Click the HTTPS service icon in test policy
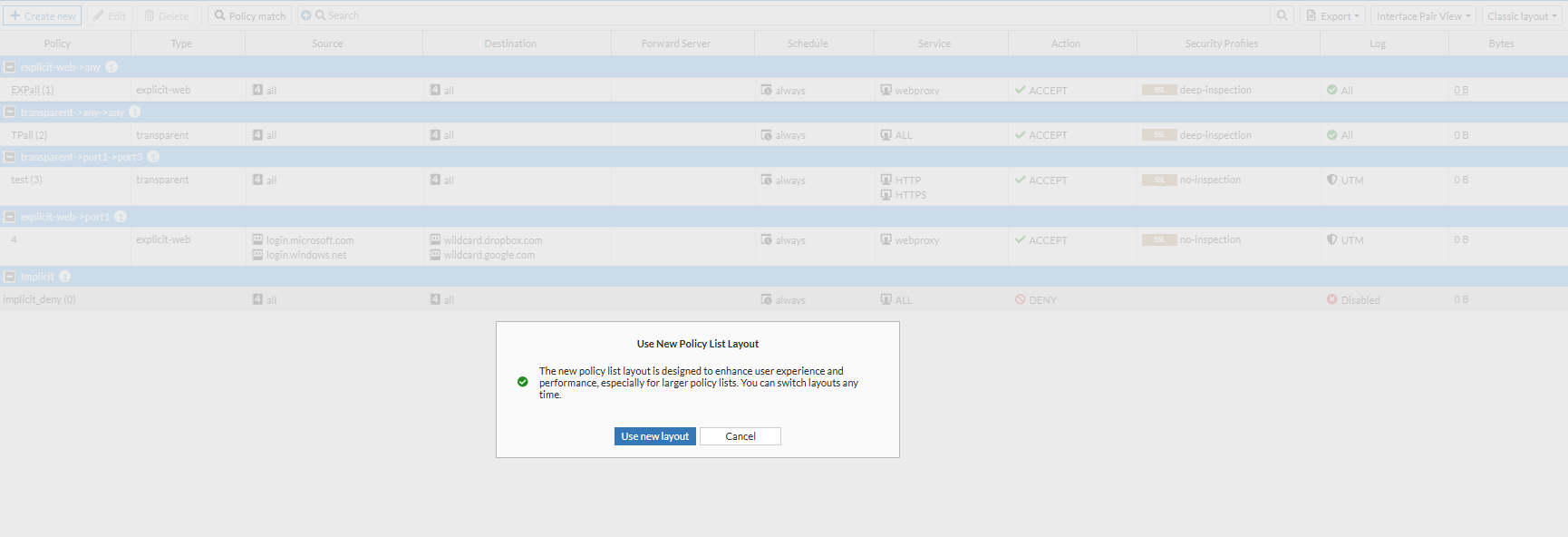Image resolution: width=1568 pixels, height=537 pixels. coord(886,194)
